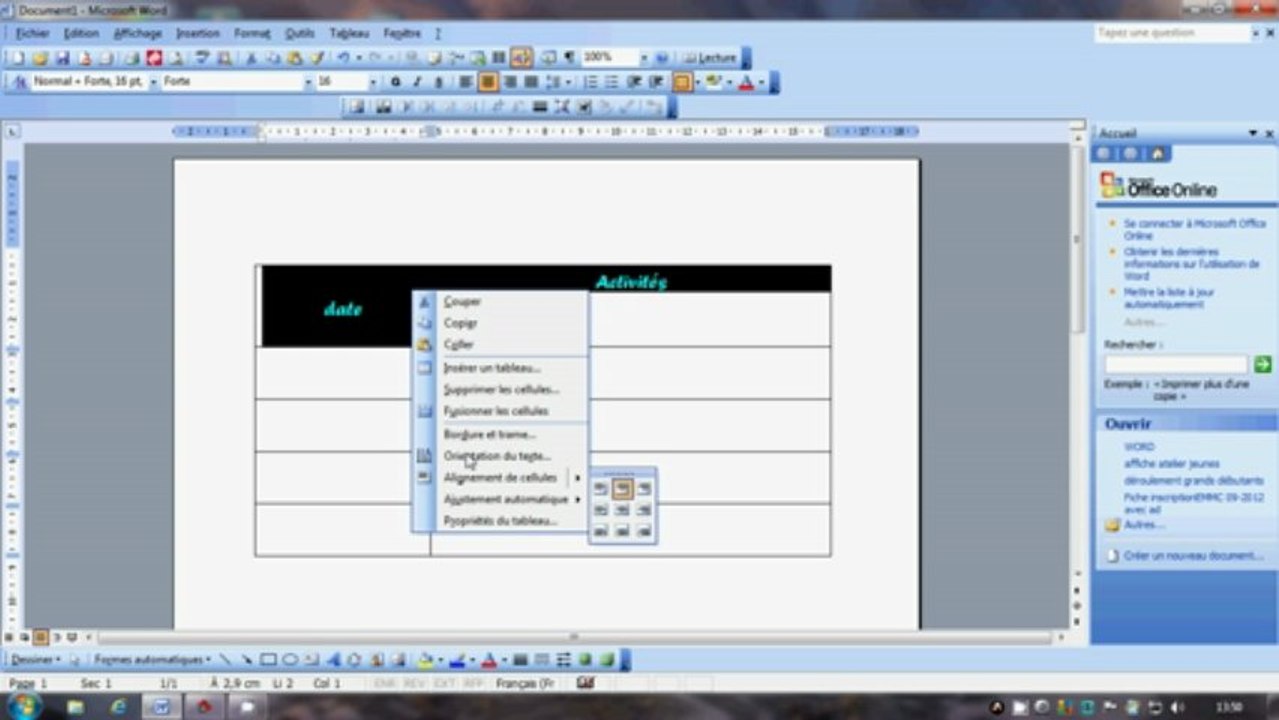Click the Rechercher search input field
This screenshot has height=720, width=1279.
coord(1176,365)
